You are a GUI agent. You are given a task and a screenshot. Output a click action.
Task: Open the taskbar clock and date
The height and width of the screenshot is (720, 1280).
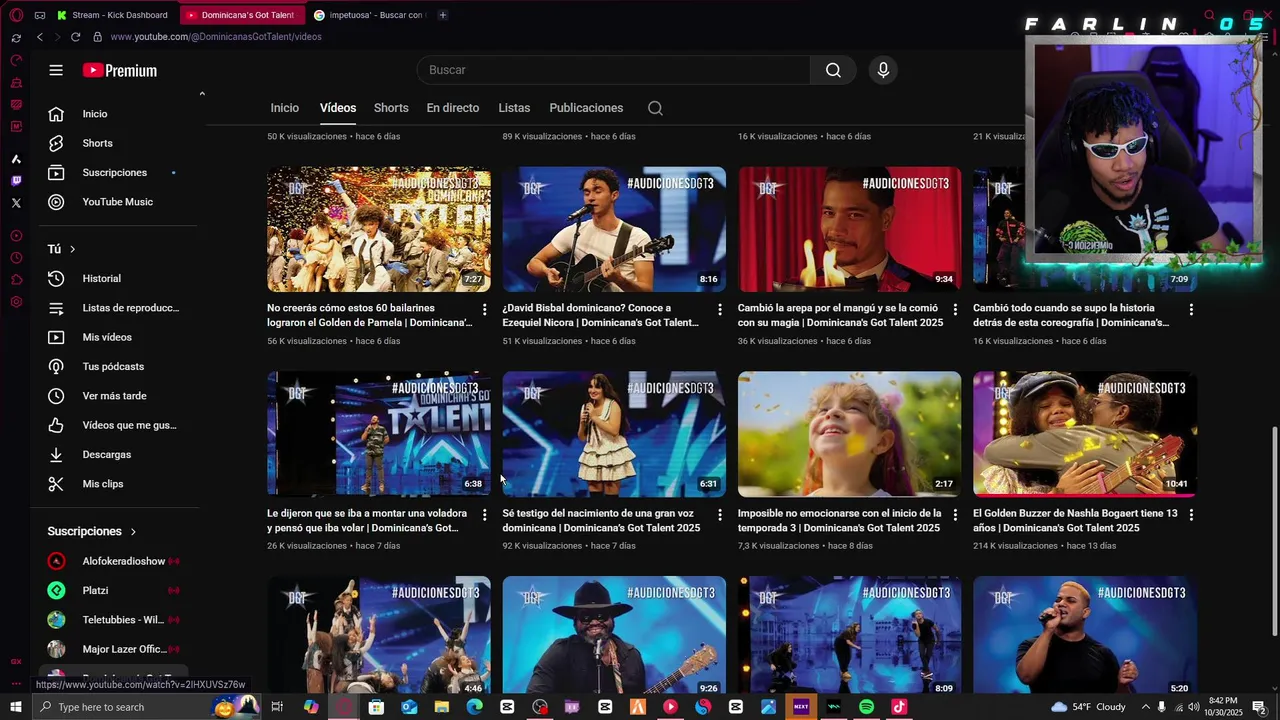click(1223, 707)
